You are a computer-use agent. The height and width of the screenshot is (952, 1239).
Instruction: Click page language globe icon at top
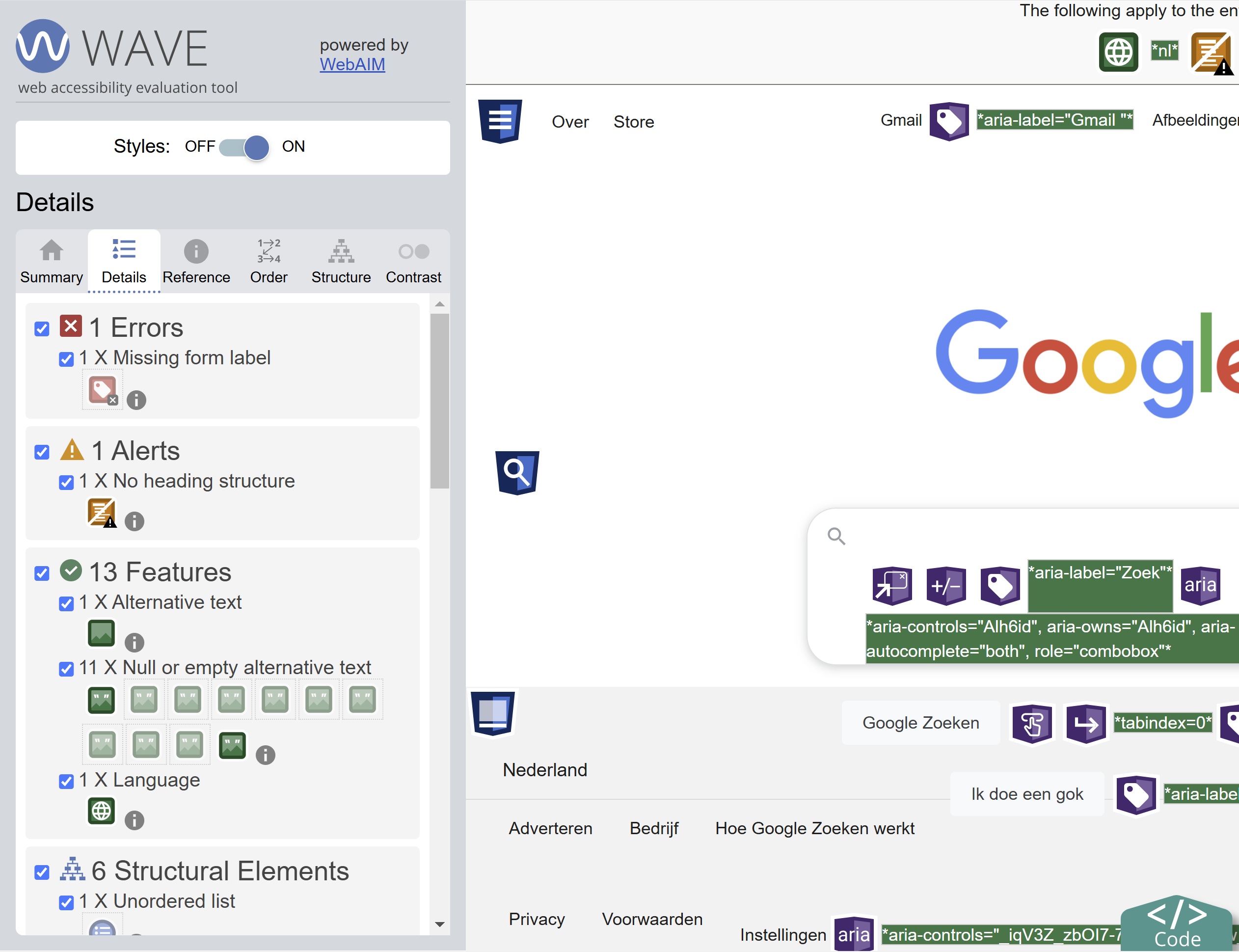tap(1118, 52)
